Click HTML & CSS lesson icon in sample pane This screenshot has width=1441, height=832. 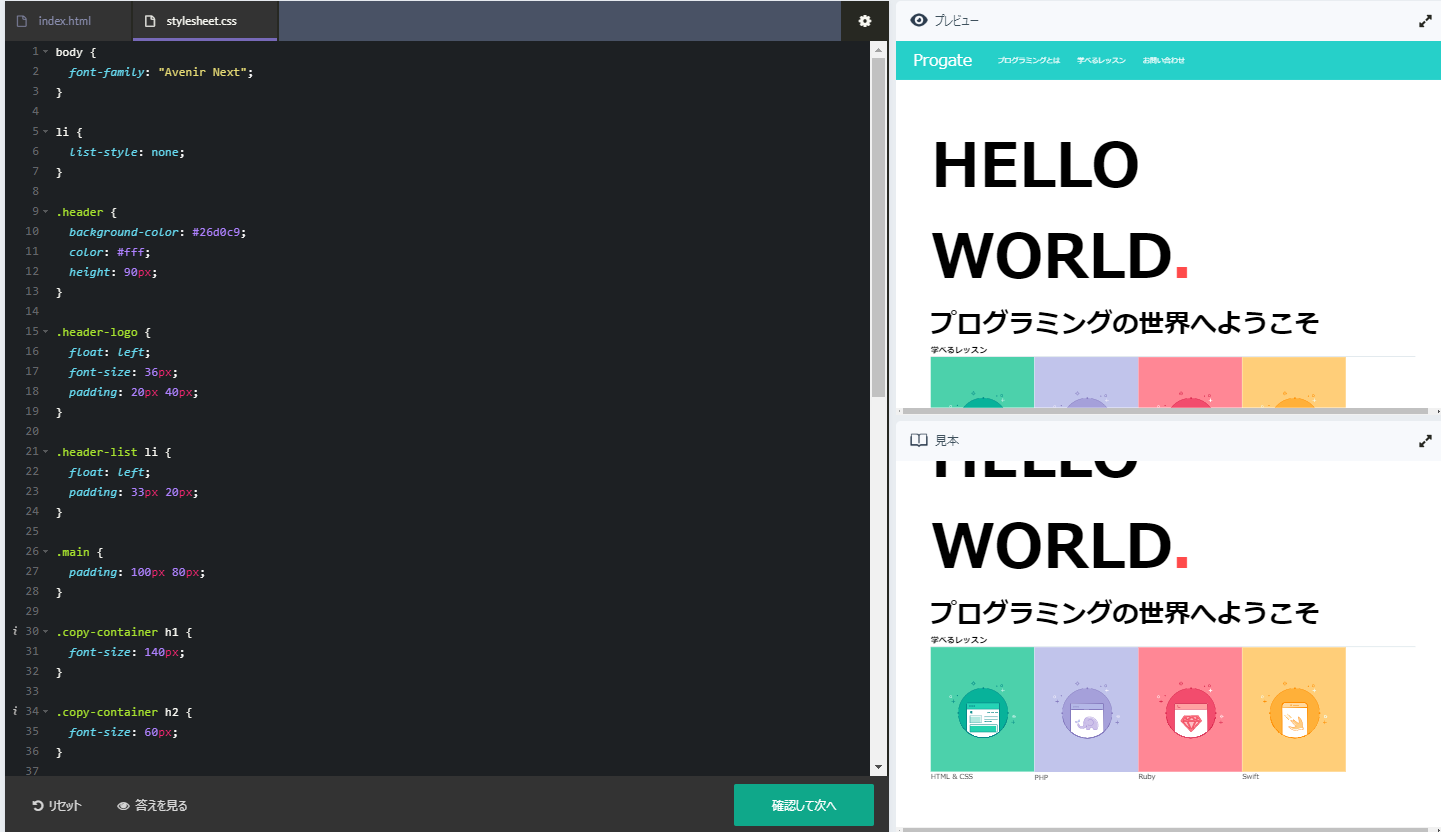(982, 711)
